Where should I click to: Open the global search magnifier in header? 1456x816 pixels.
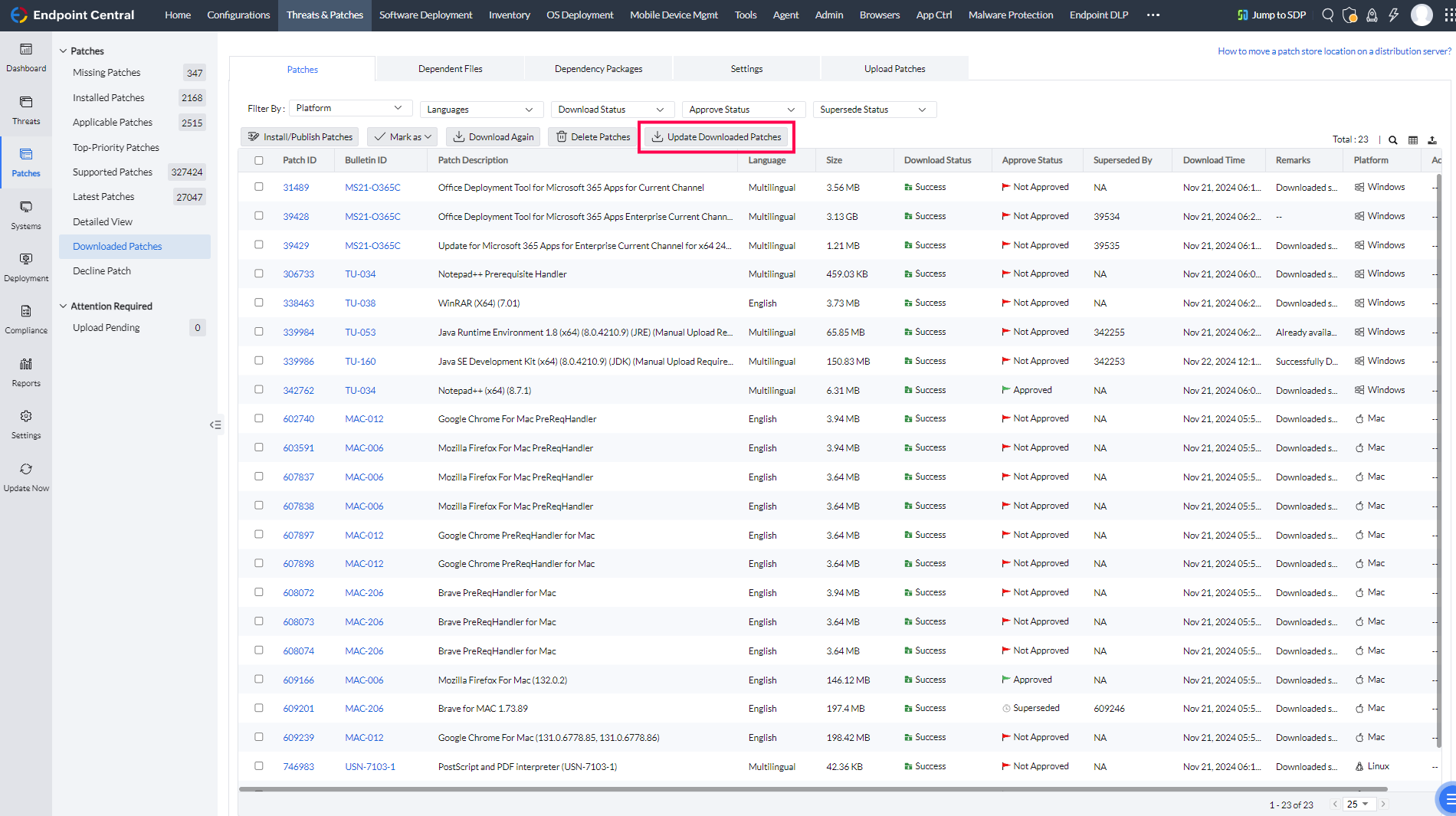click(1328, 15)
